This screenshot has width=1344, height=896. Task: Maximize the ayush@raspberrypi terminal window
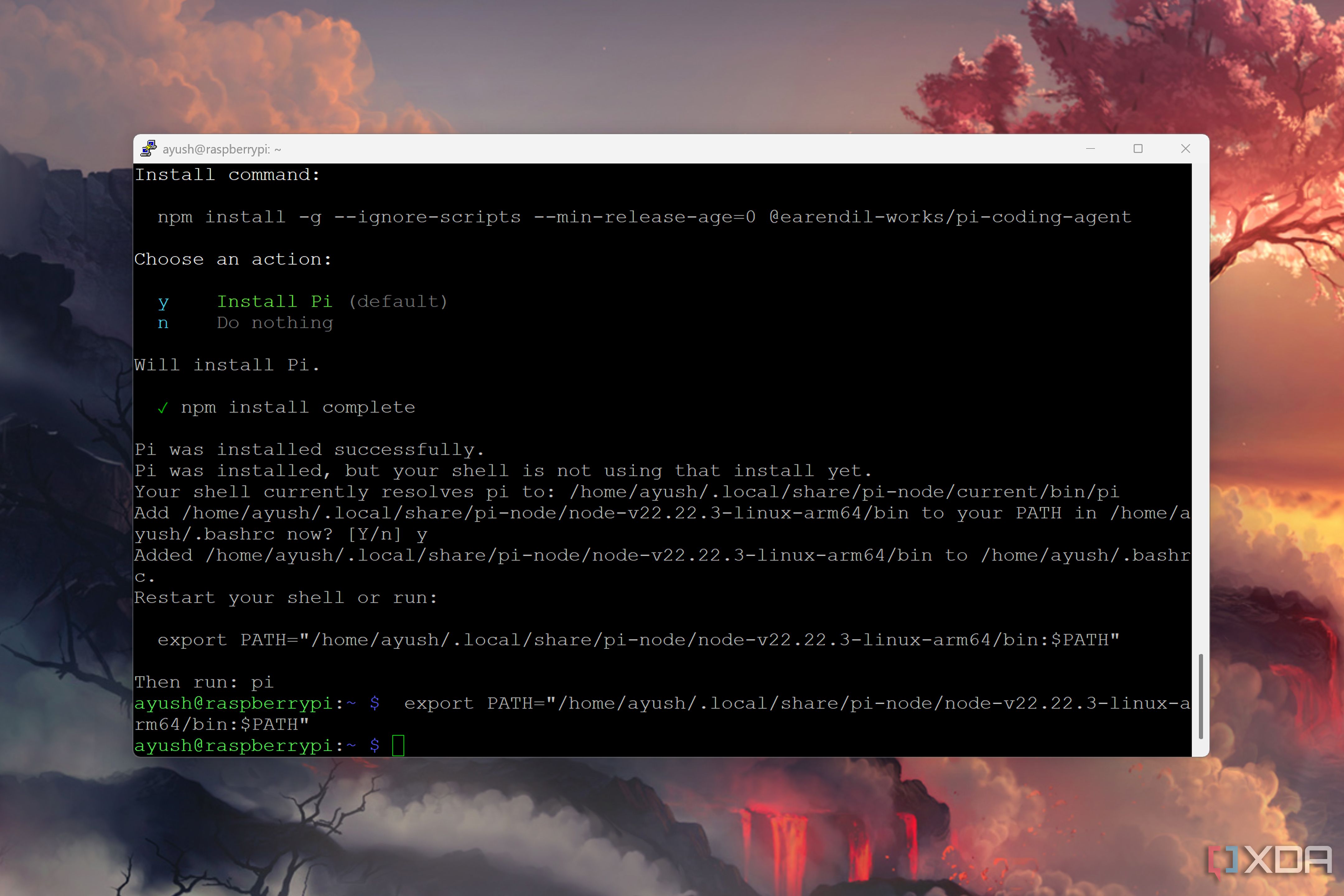pyautogui.click(x=1138, y=149)
